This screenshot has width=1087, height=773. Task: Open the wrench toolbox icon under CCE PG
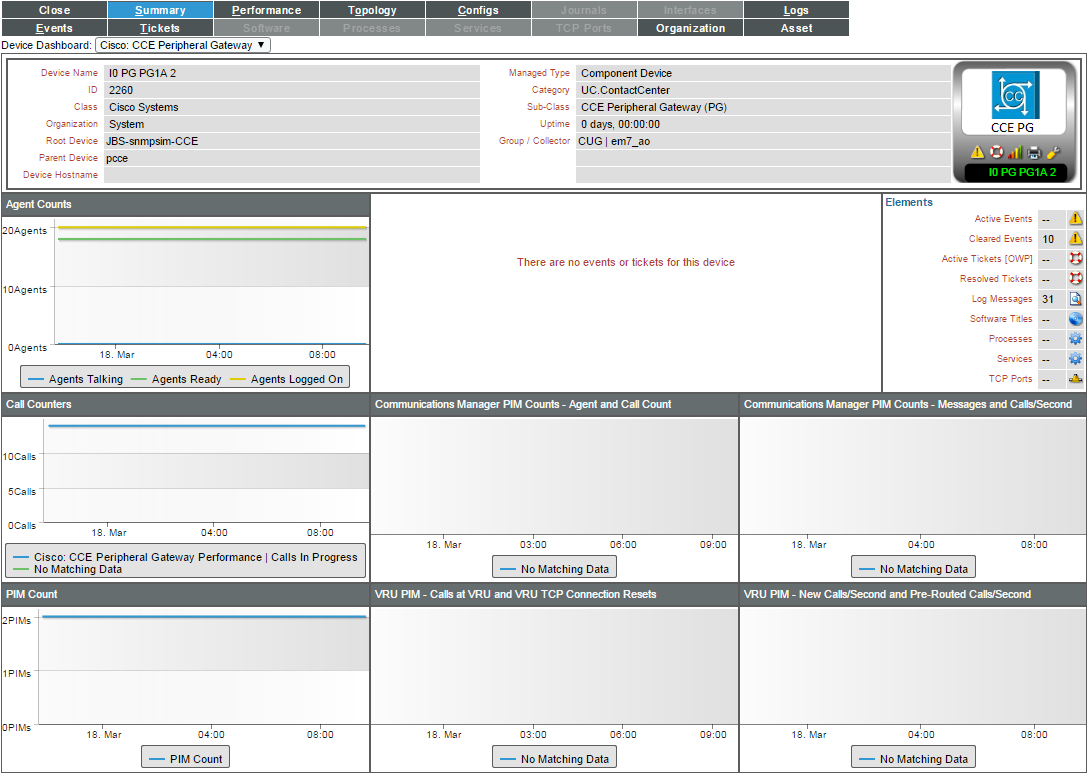(x=1052, y=152)
